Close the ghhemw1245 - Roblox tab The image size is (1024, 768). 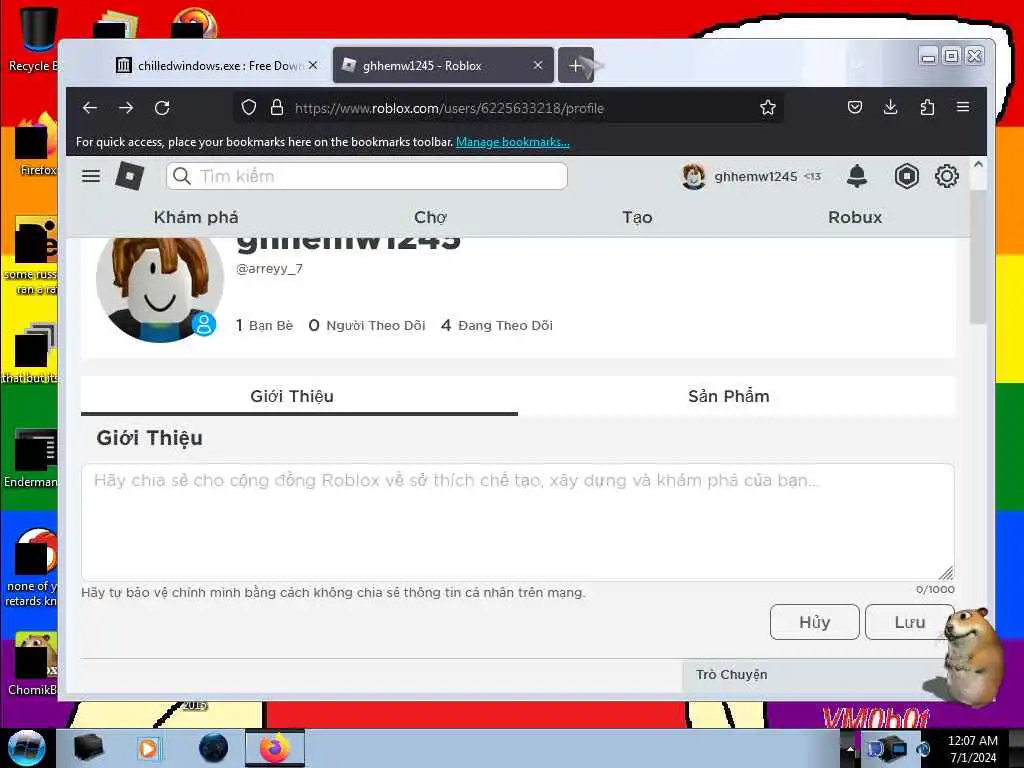[x=537, y=65]
